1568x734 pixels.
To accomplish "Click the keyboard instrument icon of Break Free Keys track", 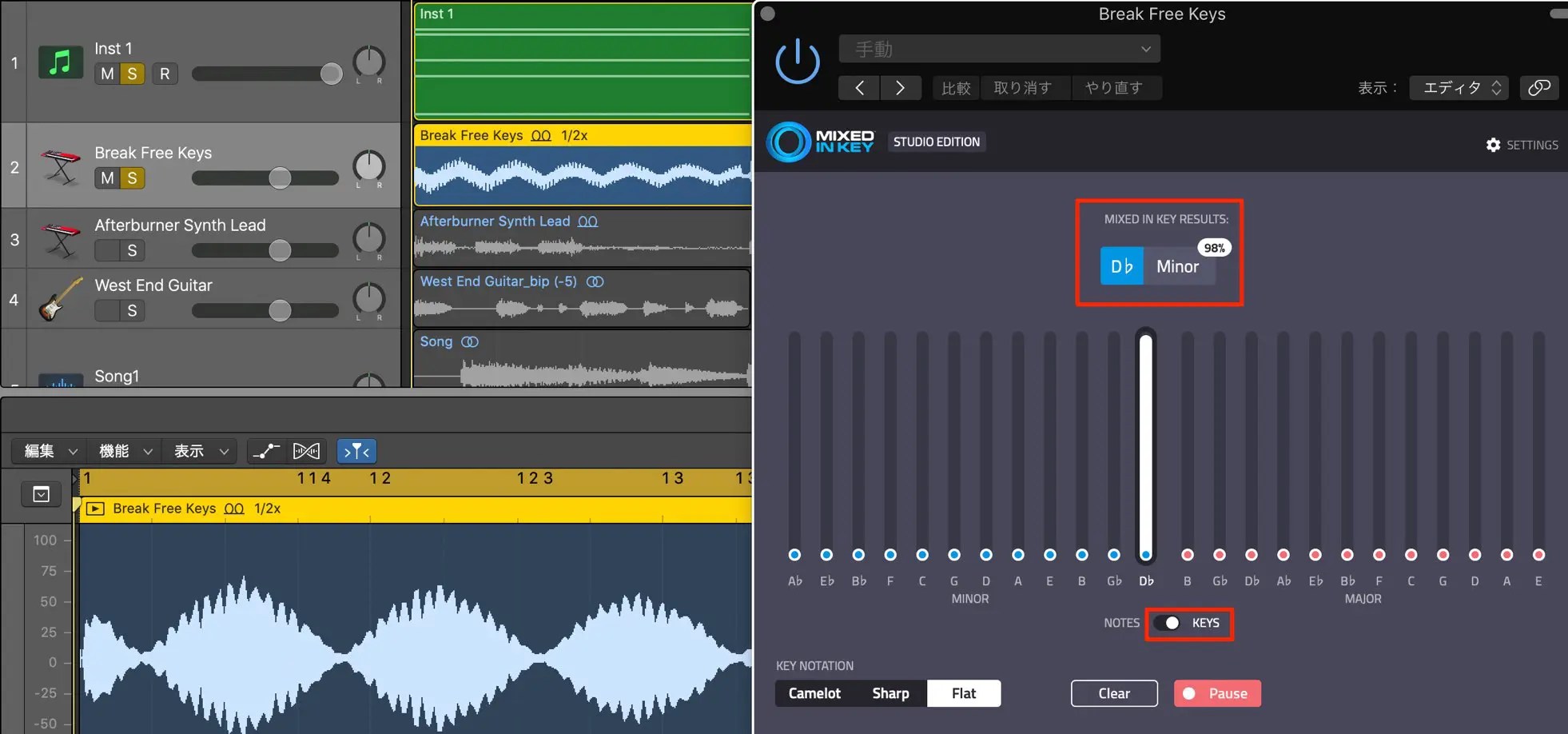I will point(61,166).
